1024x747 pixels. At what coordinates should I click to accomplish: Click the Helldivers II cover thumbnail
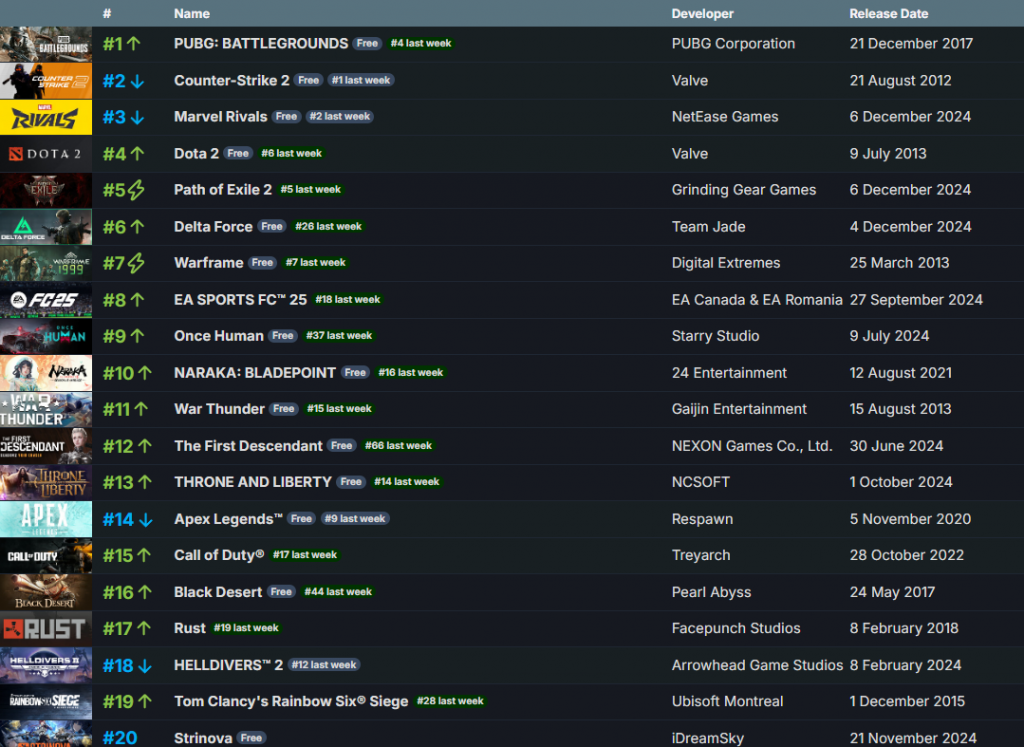(x=46, y=665)
